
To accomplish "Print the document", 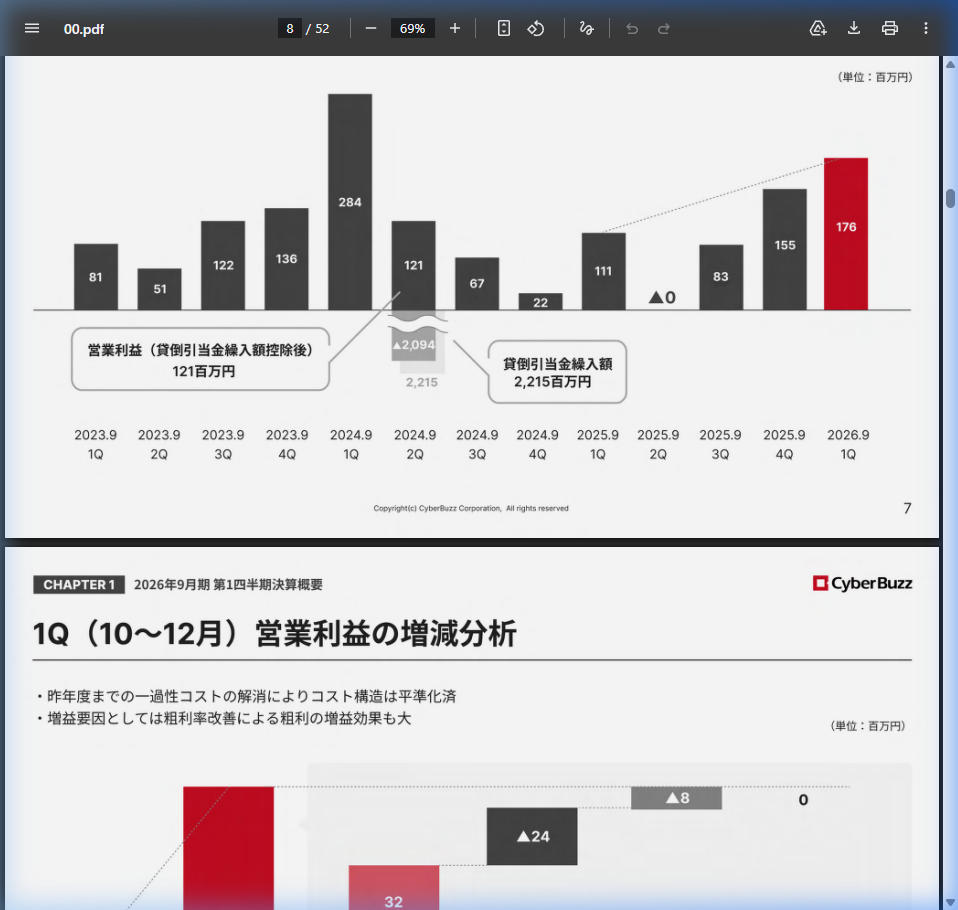I will (x=890, y=28).
